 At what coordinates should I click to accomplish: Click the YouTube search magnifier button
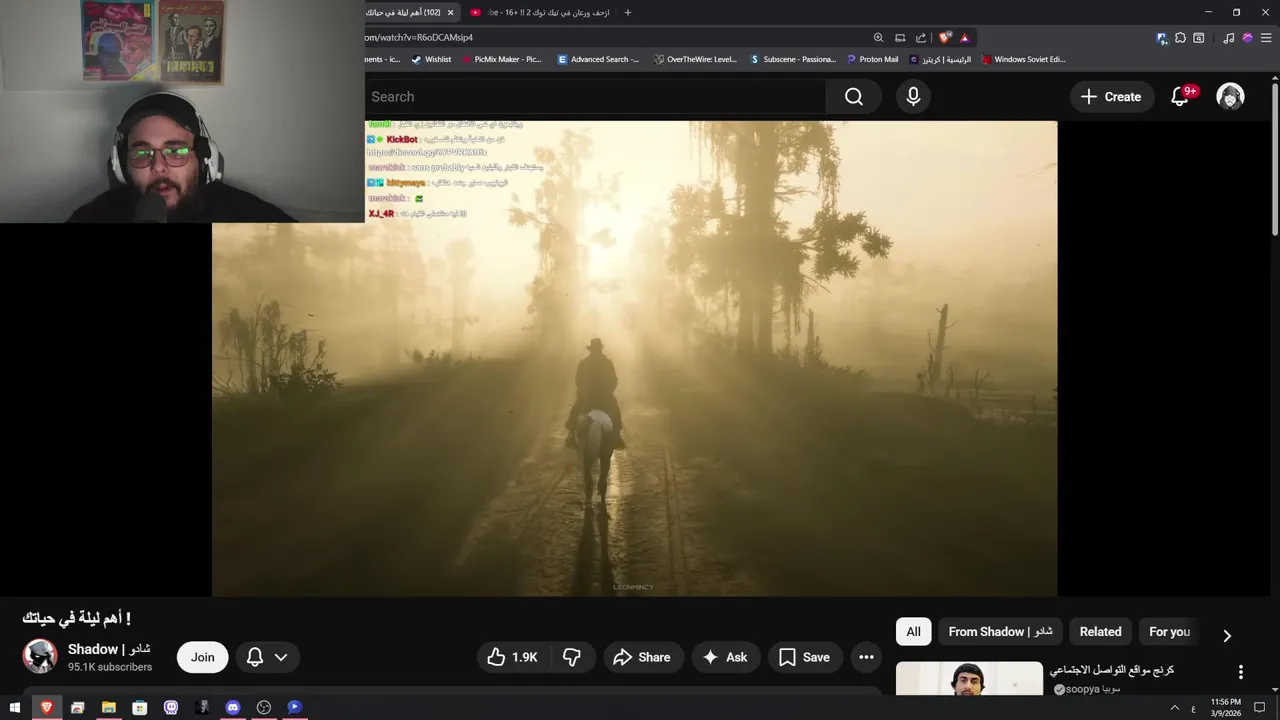pos(853,96)
